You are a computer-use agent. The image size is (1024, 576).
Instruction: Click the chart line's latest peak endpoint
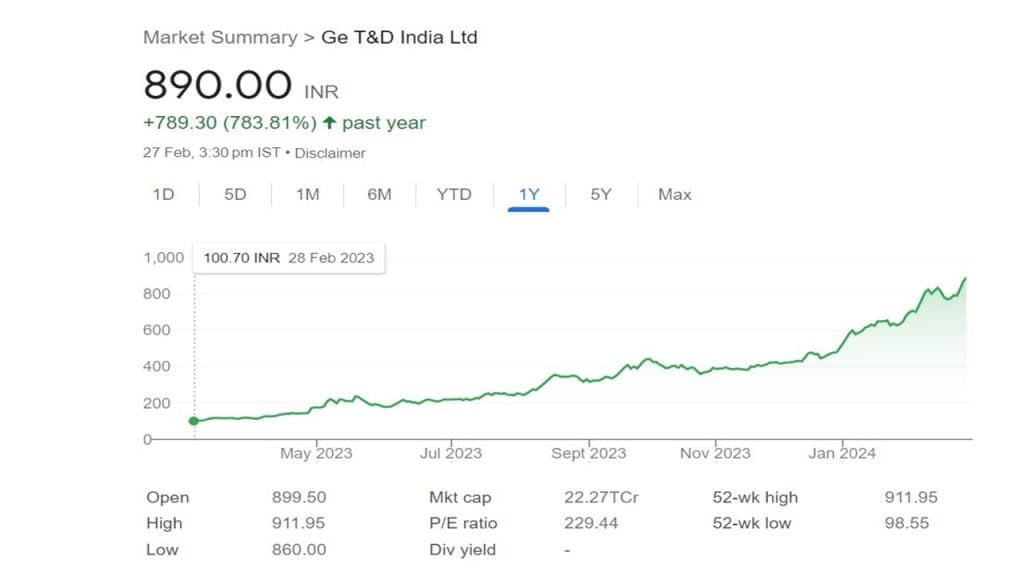tap(965, 279)
